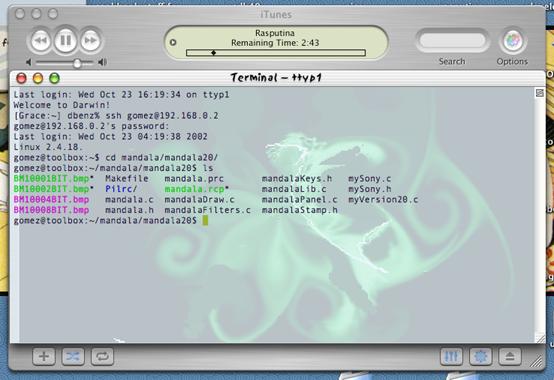Click mandala.h in the listing
554x380 pixels.
tap(129, 210)
